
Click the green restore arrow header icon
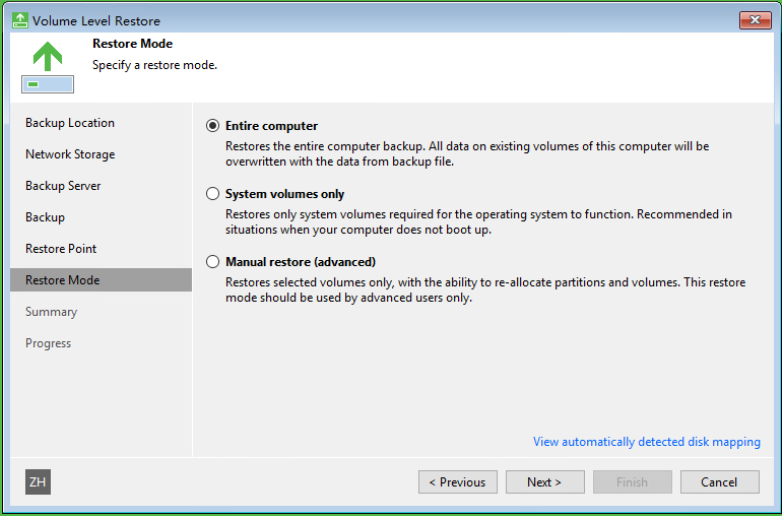pos(47,67)
